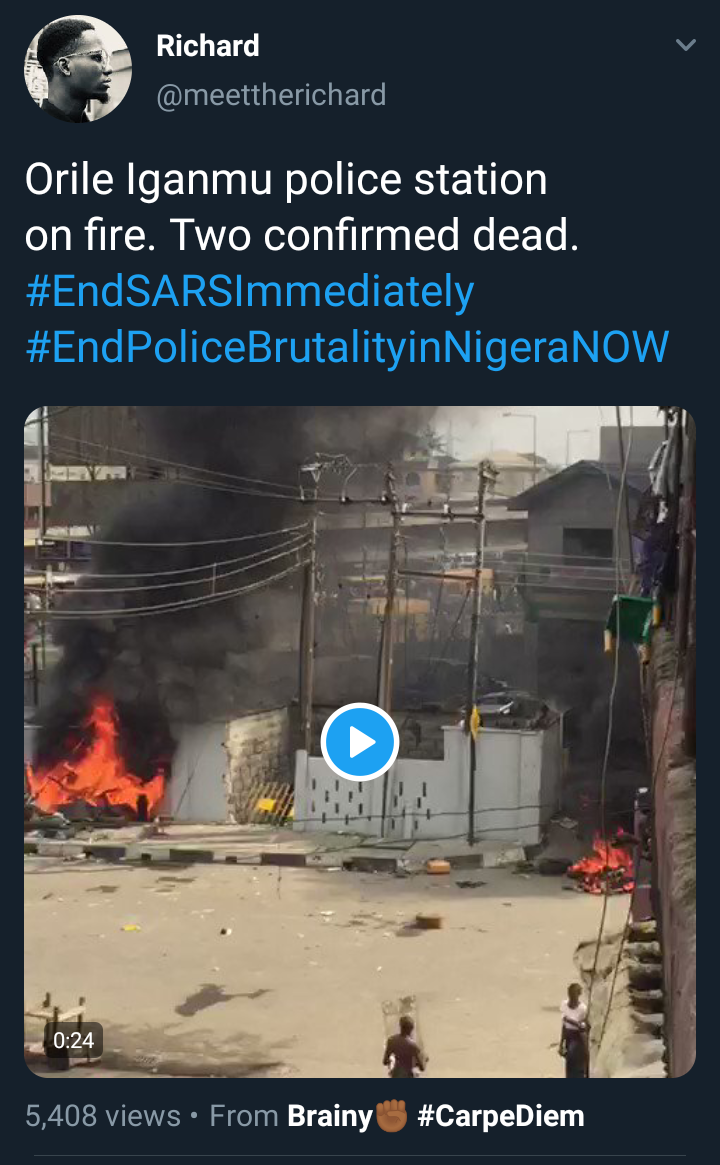
Task: Click the display name Richard
Action: (x=208, y=46)
